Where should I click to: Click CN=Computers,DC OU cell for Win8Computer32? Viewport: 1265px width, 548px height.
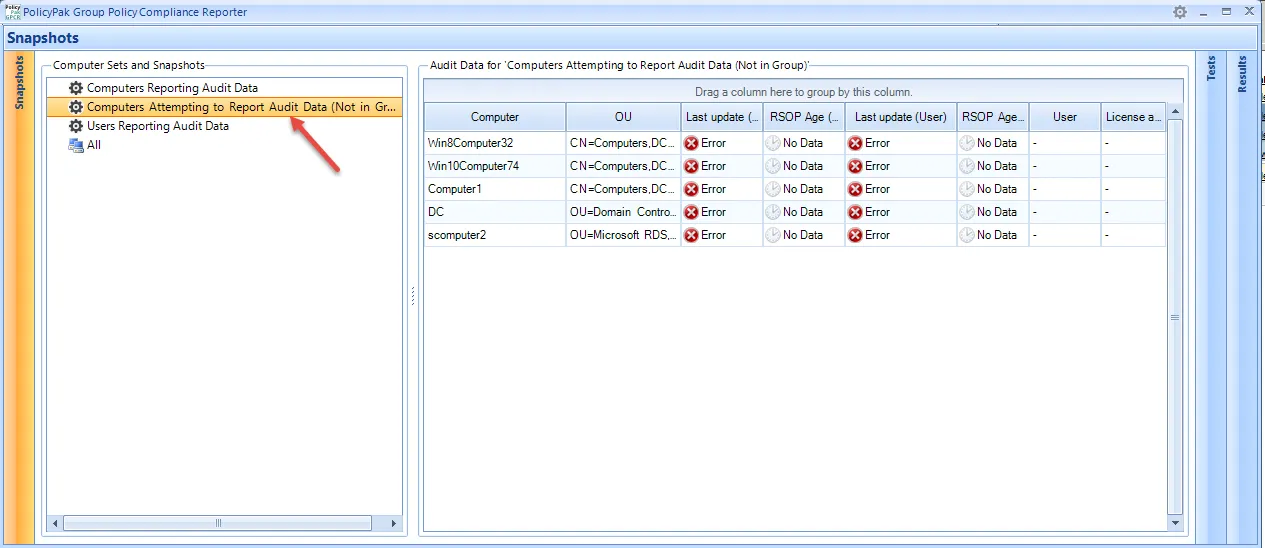[623, 143]
